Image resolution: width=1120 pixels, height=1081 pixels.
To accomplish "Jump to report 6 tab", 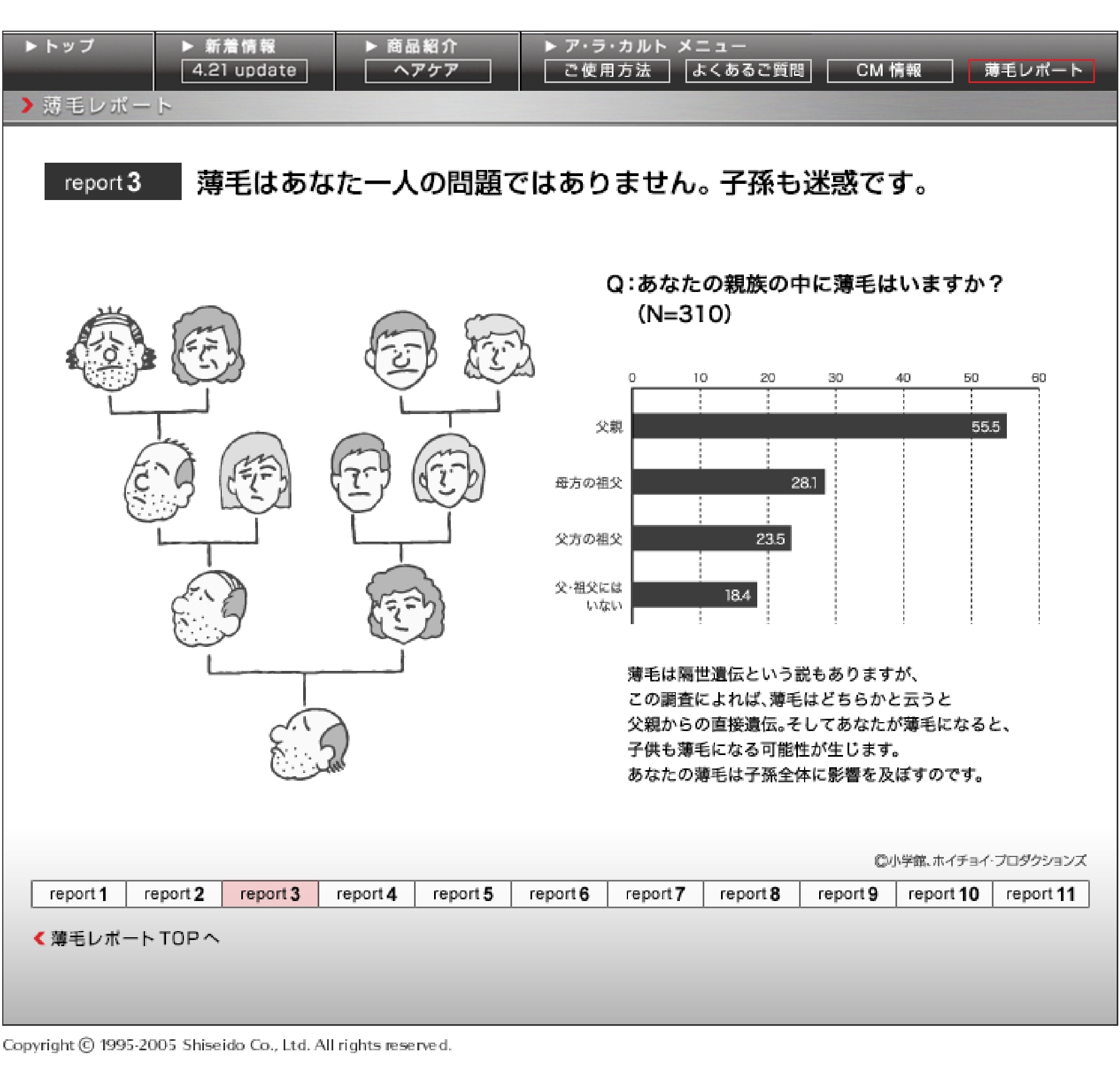I will pyautogui.click(x=559, y=894).
